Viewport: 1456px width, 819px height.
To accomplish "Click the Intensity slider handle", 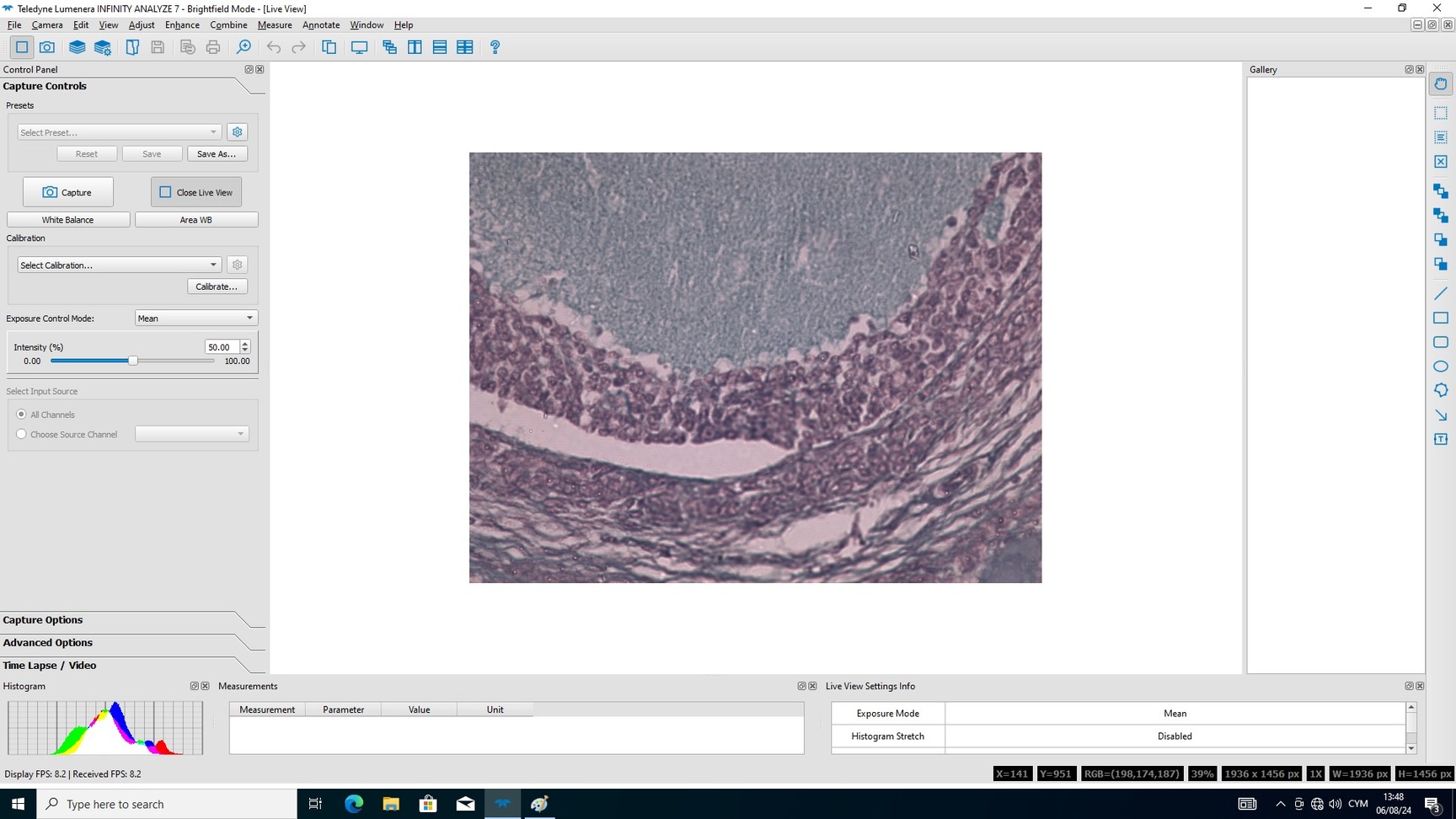I will pos(132,361).
